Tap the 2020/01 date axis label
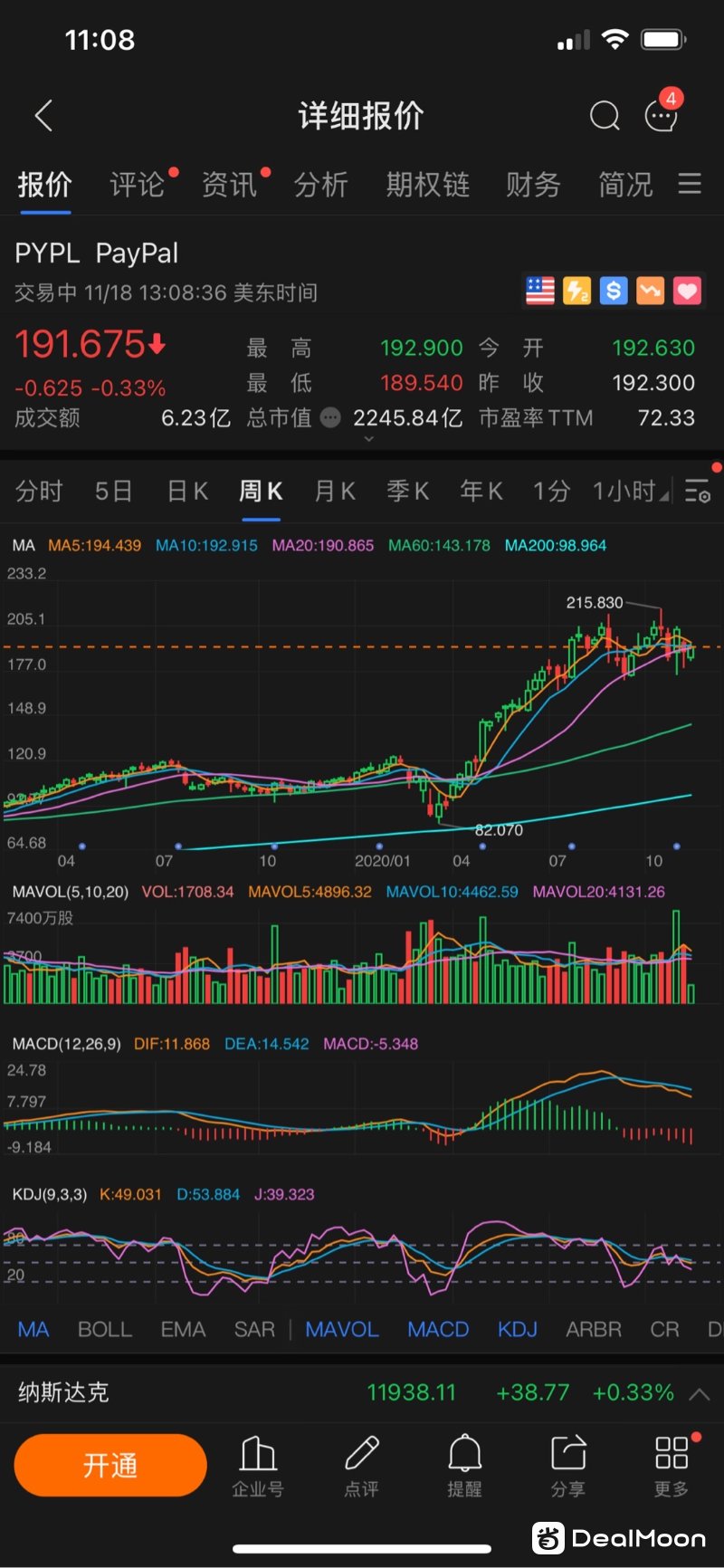This screenshot has width=724, height=1568. tap(382, 861)
